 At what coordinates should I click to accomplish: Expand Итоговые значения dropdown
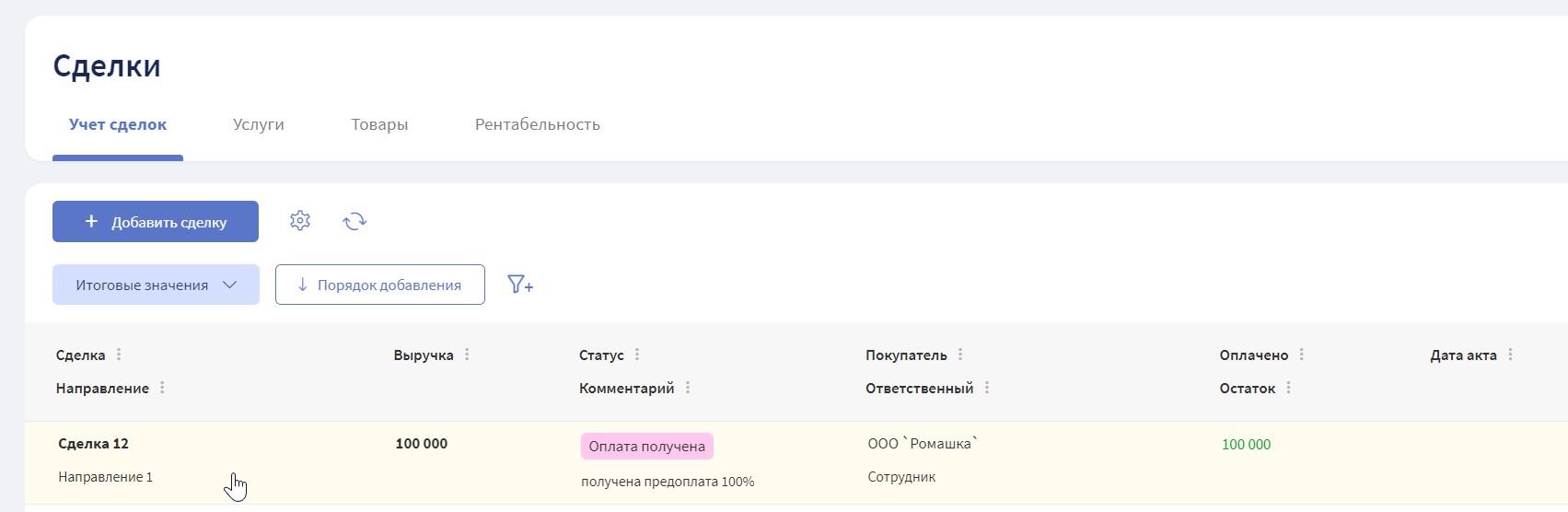[x=156, y=285]
